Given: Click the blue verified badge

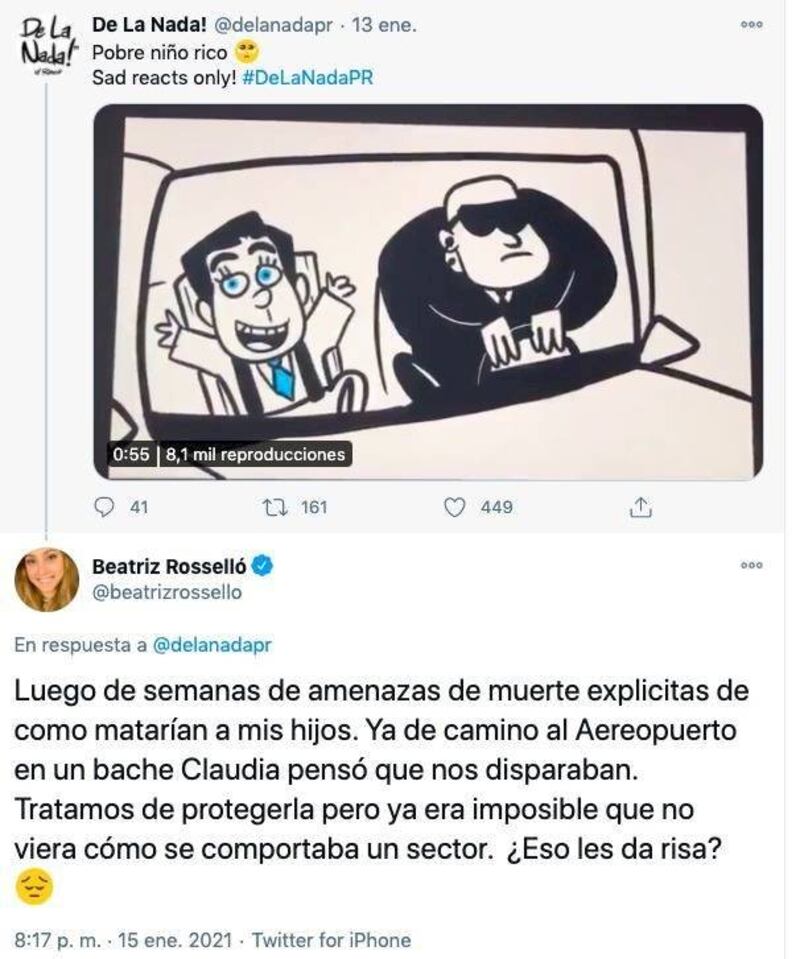Looking at the screenshot, I should click(x=262, y=566).
